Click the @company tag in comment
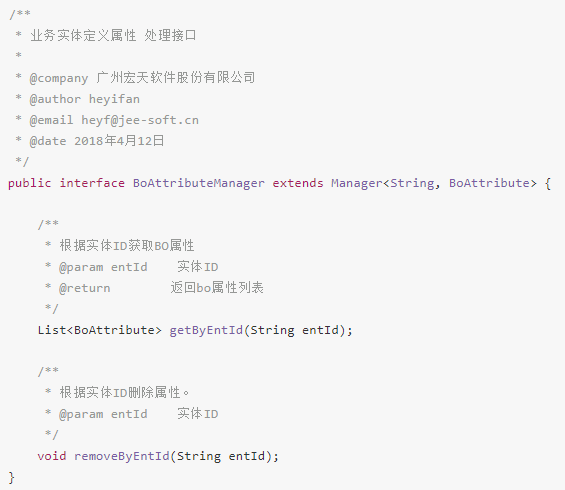The image size is (565, 490). [x=59, y=78]
